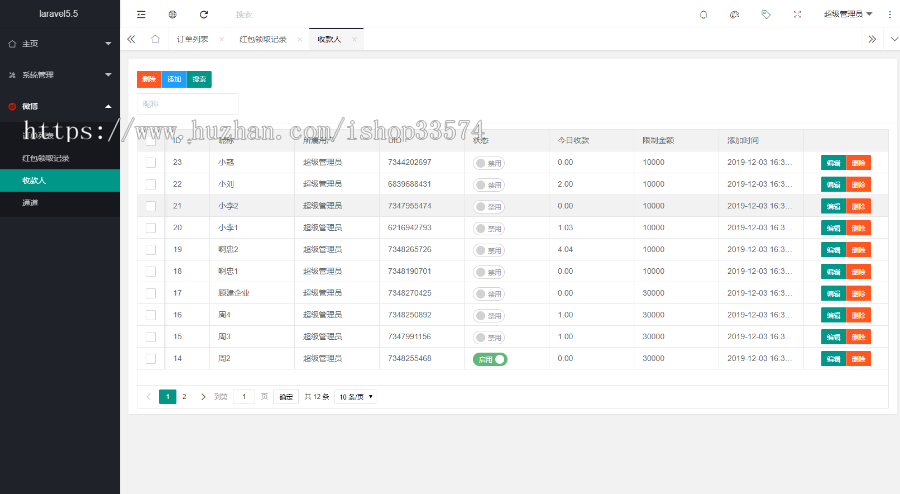Select checkbox for row ID 14

(150, 359)
